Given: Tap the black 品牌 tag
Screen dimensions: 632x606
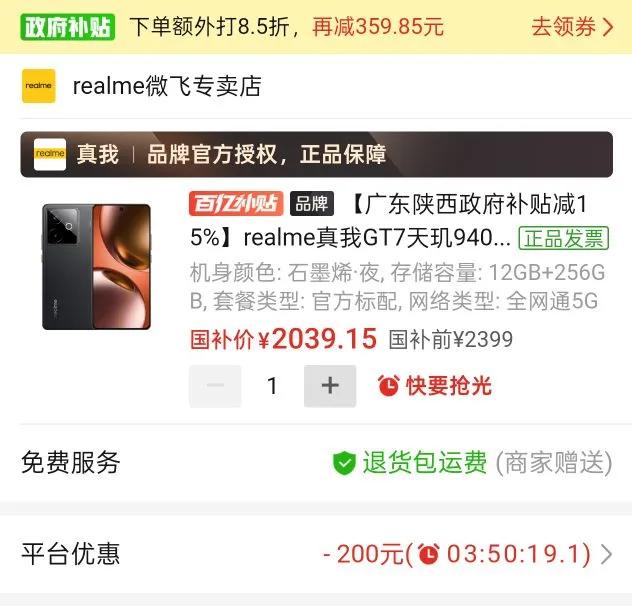Looking at the screenshot, I should (312, 204).
